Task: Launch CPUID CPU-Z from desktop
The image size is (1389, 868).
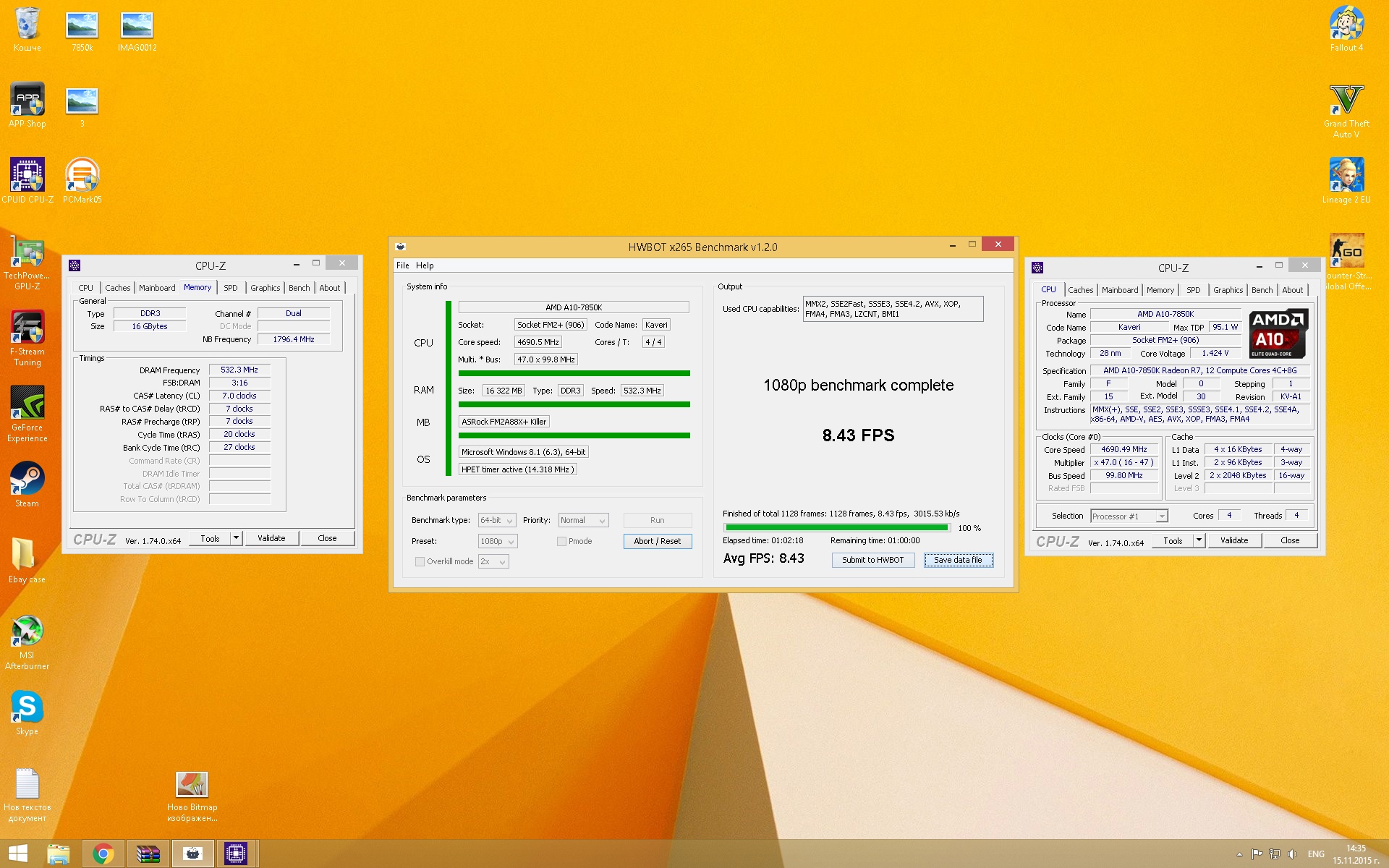Action: pos(27,181)
